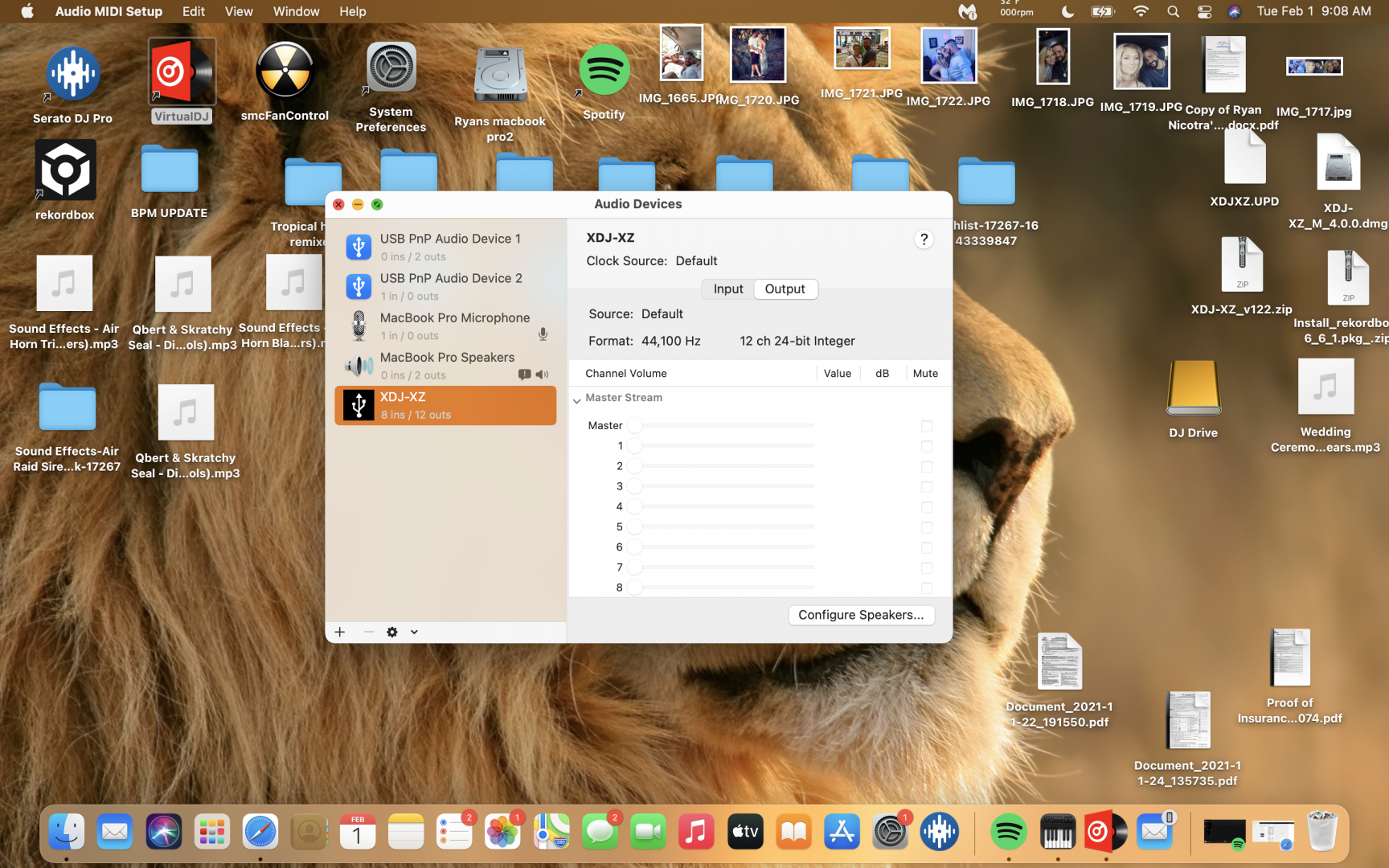Toggle Mute checkbox for Master channel
Image resolution: width=1389 pixels, height=868 pixels.
tap(927, 426)
